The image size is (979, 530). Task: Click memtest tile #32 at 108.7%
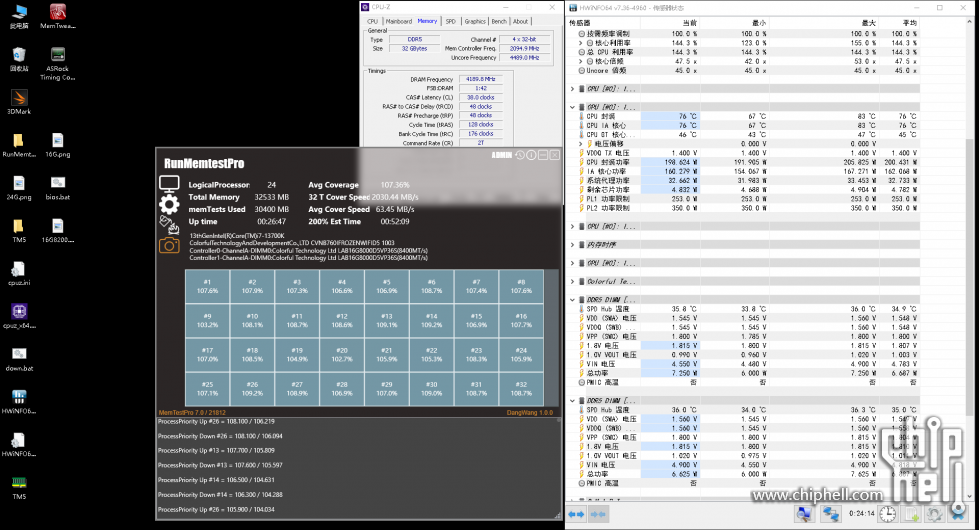pyautogui.click(x=521, y=389)
